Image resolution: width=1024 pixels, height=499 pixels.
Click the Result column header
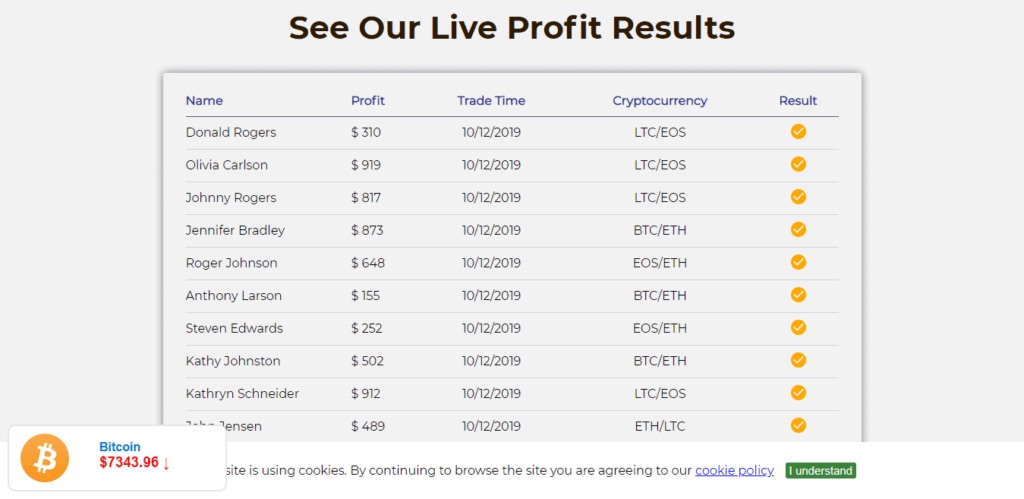point(798,101)
